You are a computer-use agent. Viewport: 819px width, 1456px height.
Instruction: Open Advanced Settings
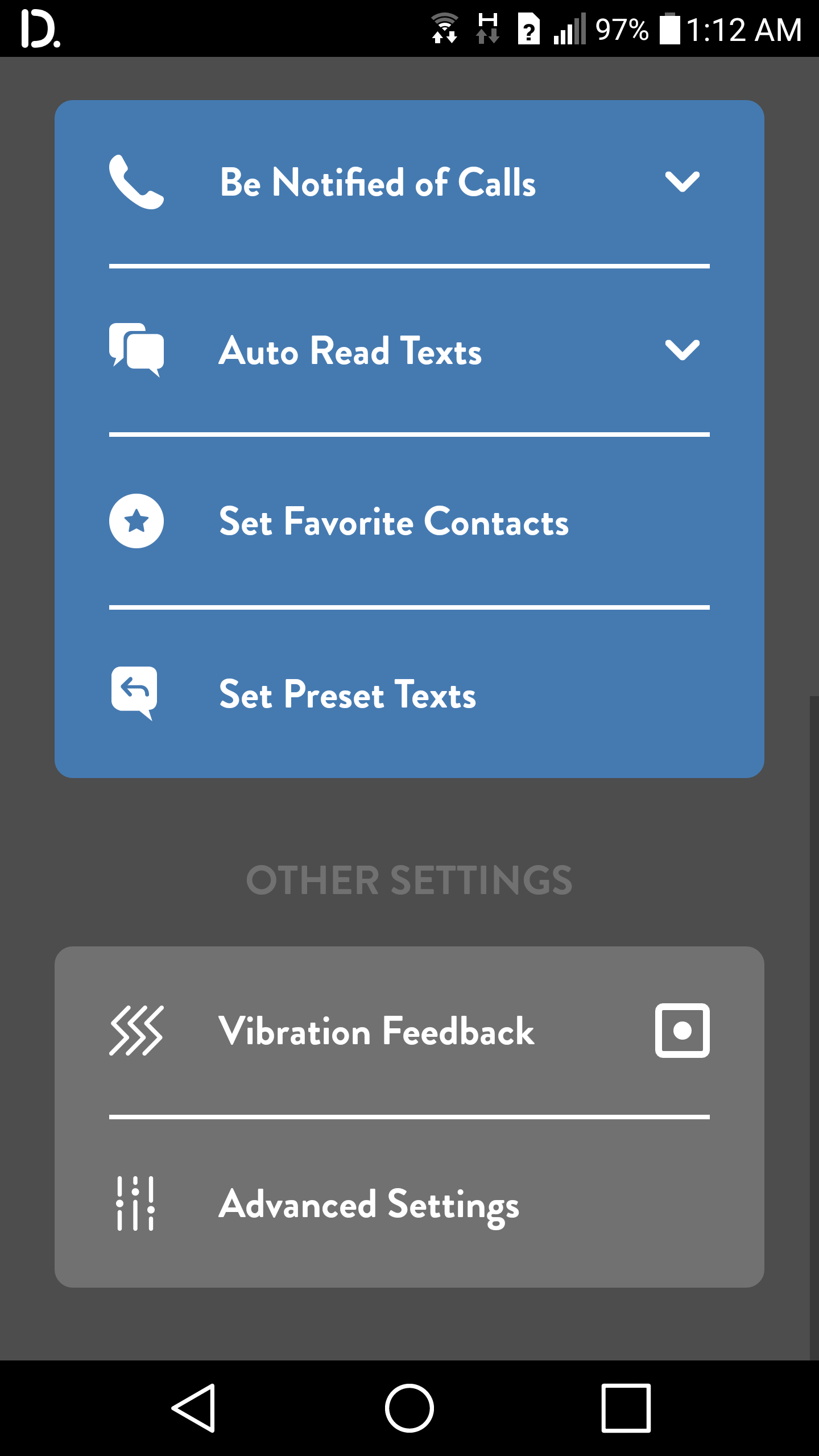coord(369,1204)
